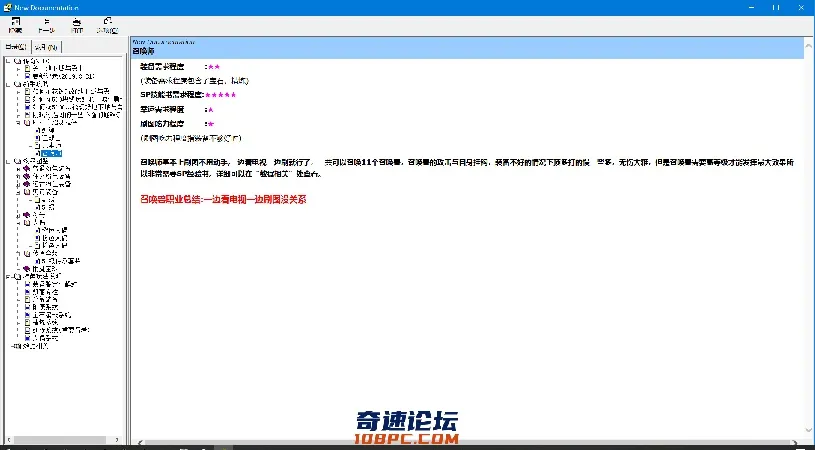Click the 召唤师 topic heading text
The height and width of the screenshot is (450, 815).
143,51
